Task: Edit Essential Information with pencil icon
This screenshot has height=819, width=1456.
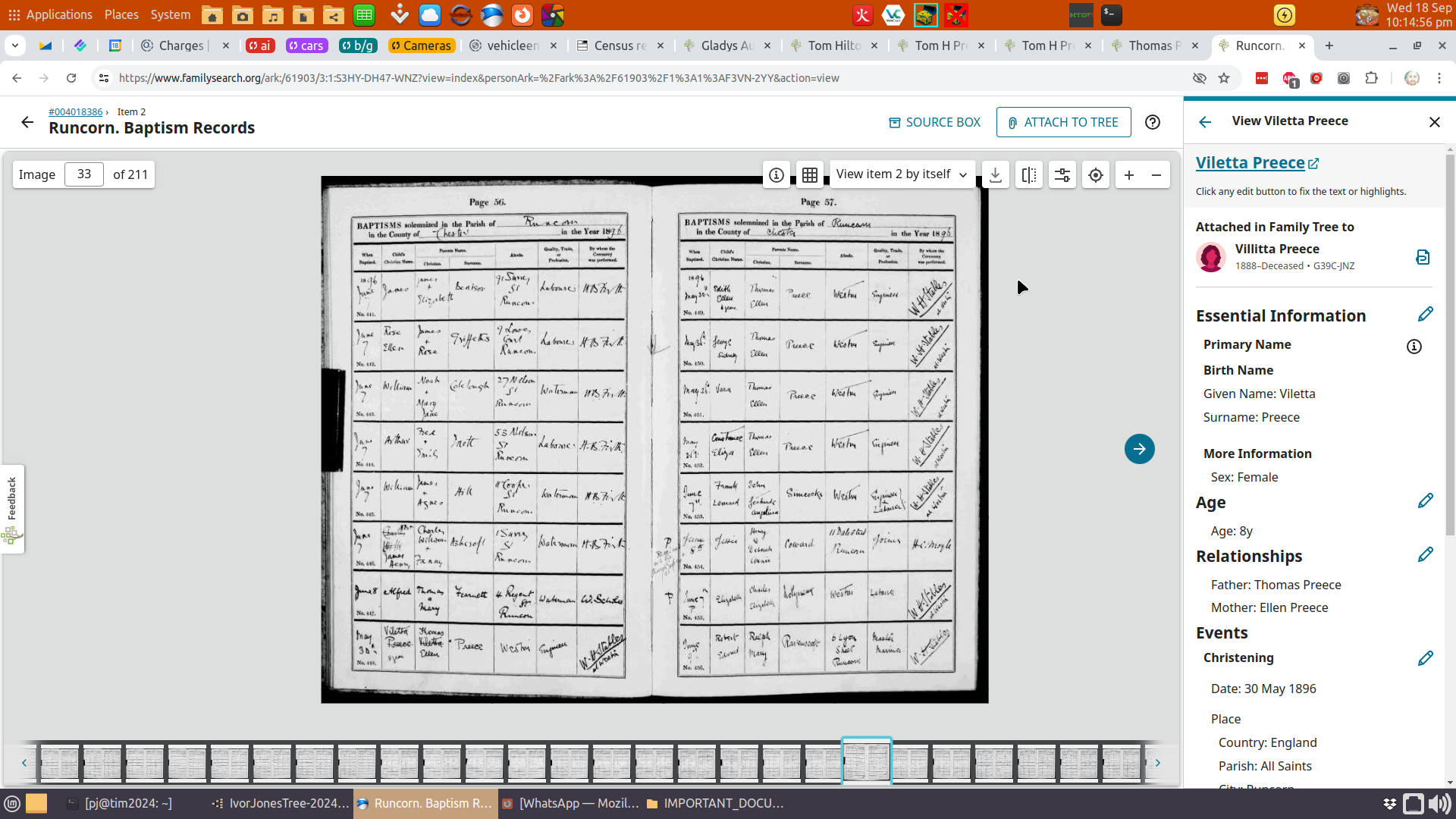Action: tap(1425, 315)
